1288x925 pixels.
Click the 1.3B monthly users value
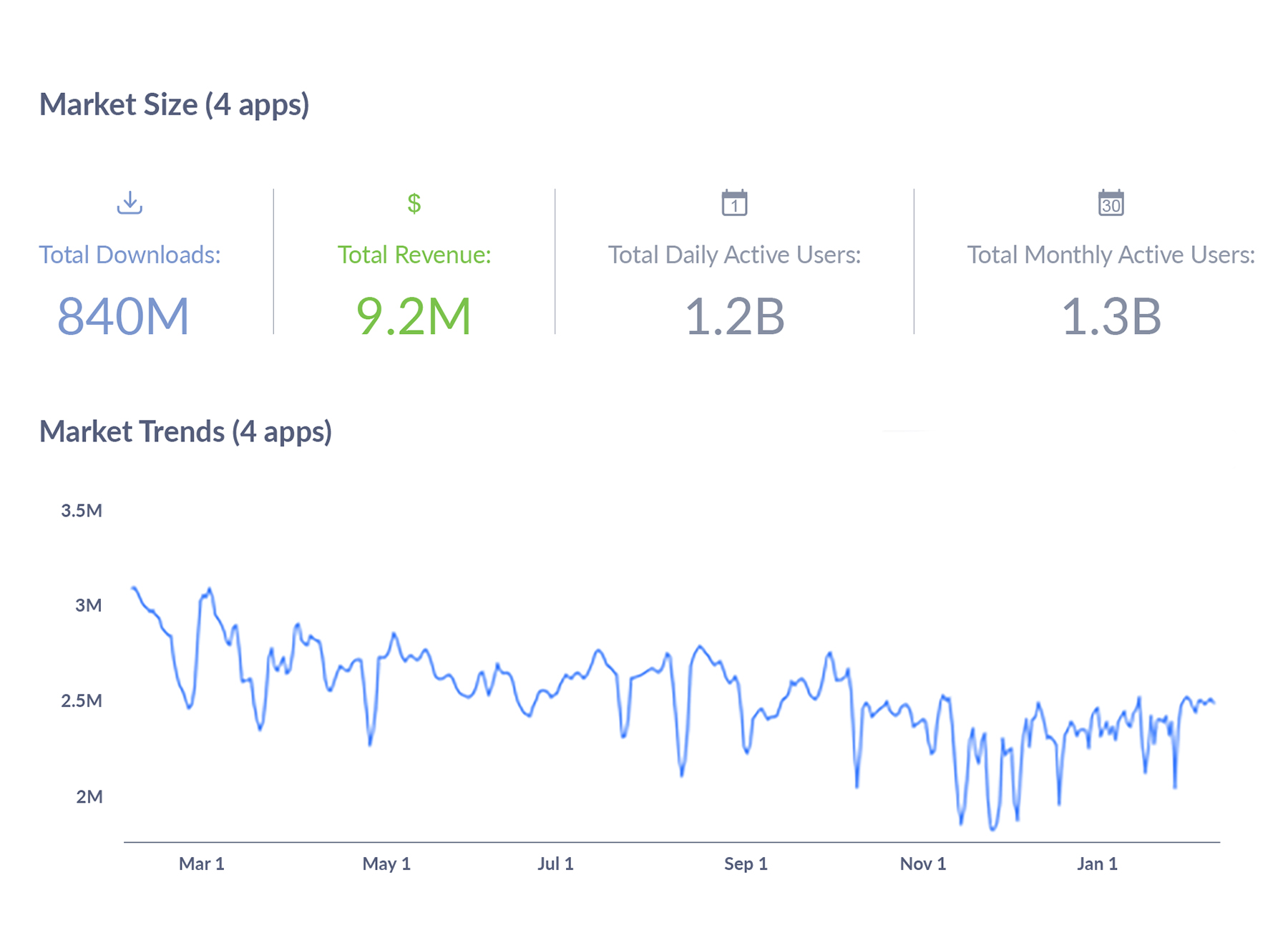click(x=1111, y=315)
